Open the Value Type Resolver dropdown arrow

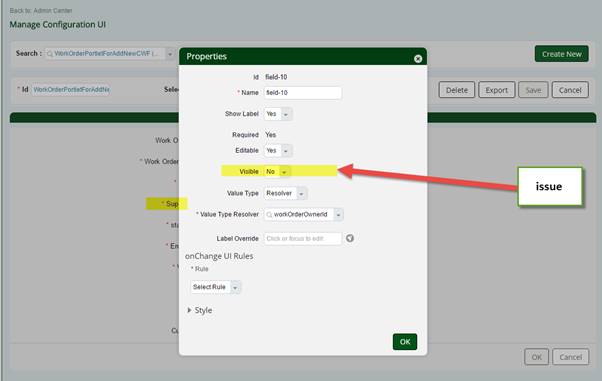pos(338,215)
